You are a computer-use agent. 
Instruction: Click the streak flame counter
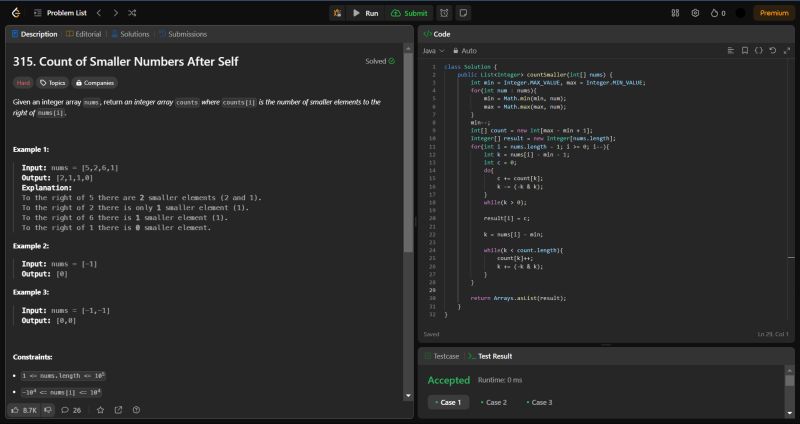717,13
